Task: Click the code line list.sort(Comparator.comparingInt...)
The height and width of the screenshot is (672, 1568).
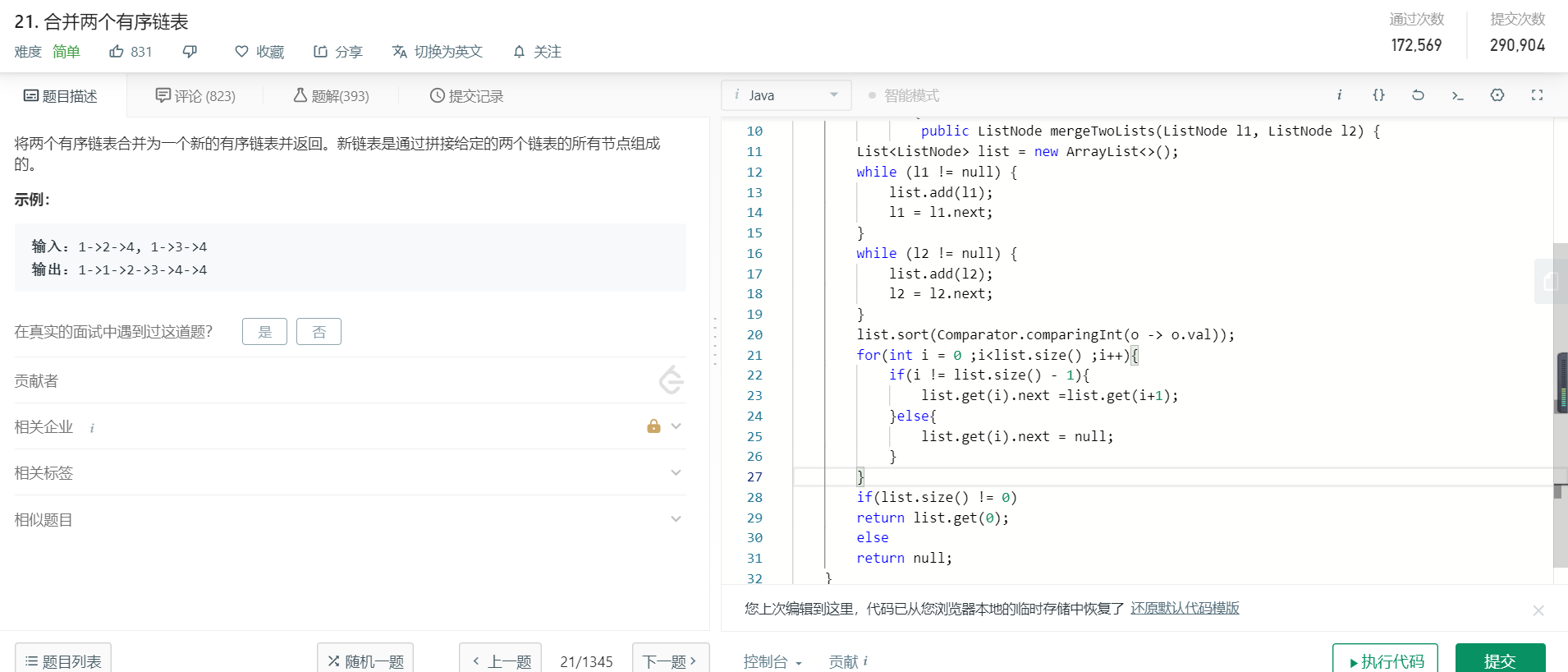Action: pos(1045,334)
